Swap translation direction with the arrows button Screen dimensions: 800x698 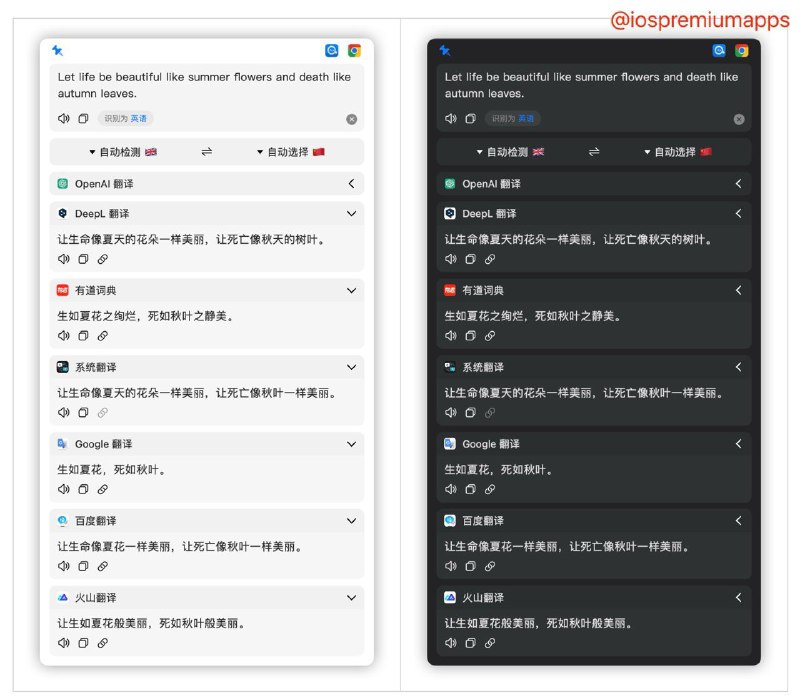click(205, 151)
